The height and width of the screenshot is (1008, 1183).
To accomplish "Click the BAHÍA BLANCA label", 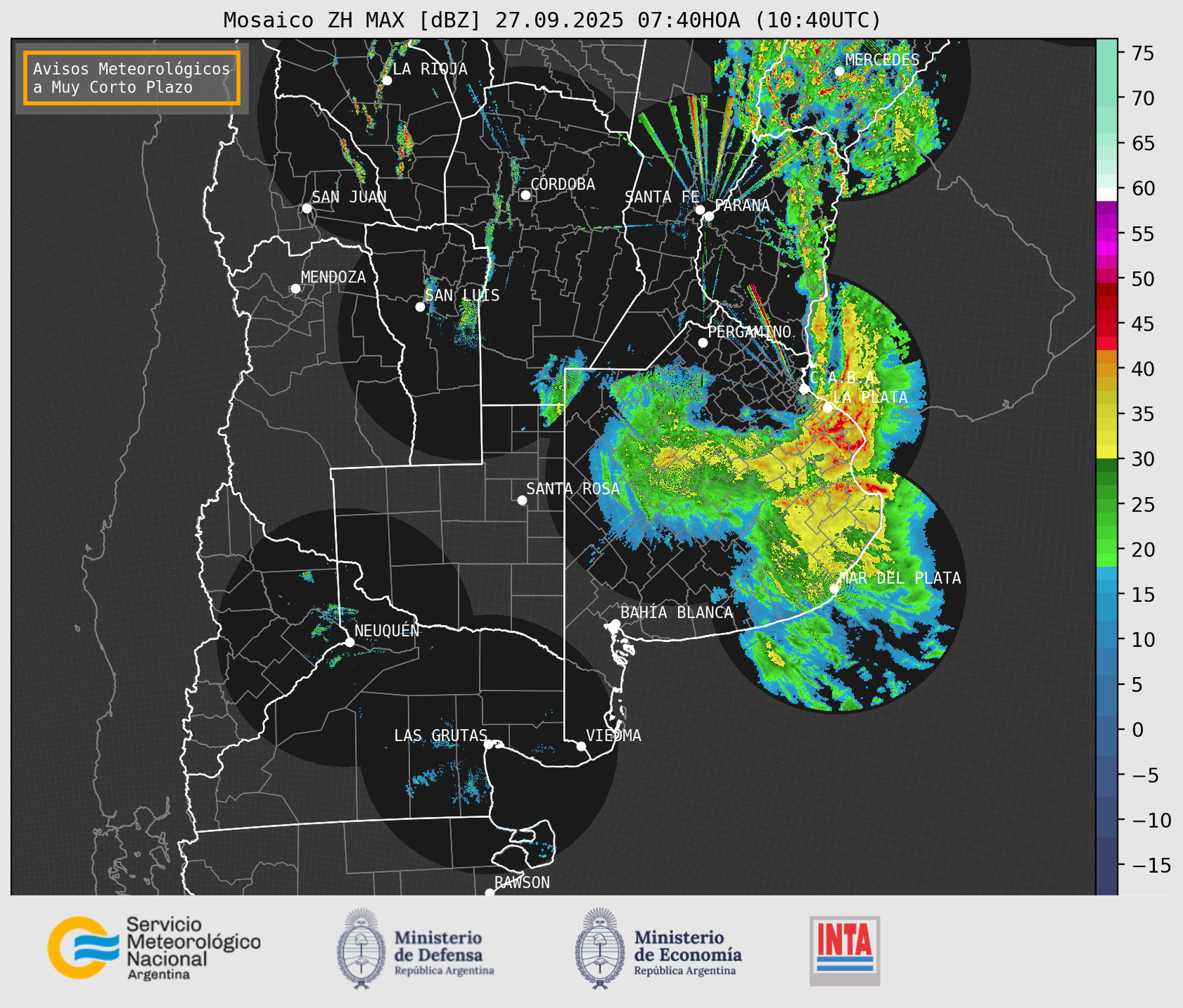I will point(677,613).
